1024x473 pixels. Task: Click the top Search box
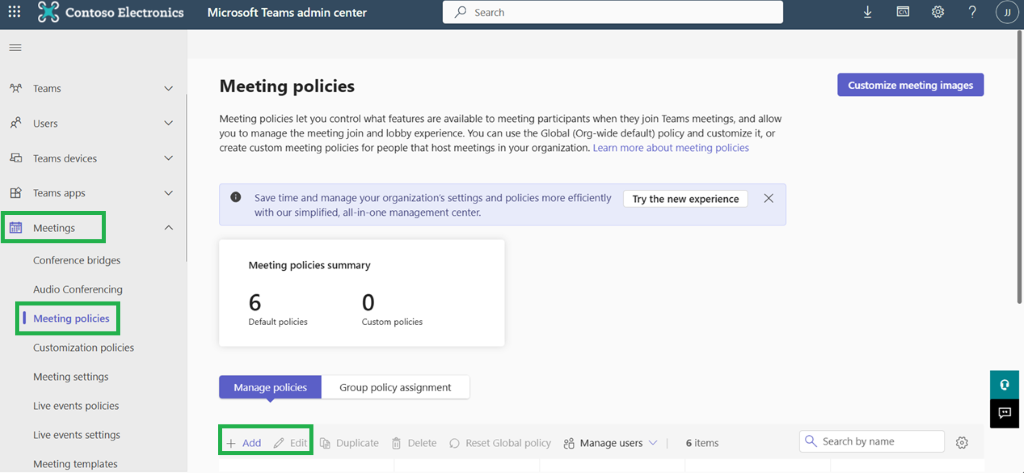pos(613,12)
